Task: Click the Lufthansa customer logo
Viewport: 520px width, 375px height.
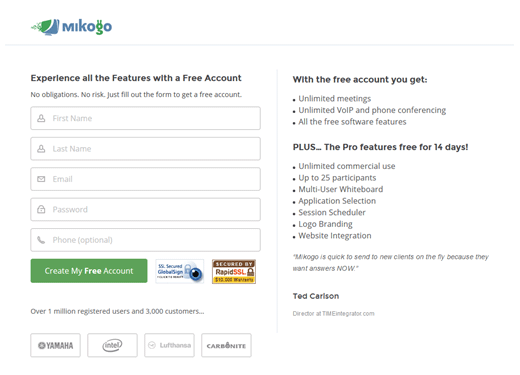Action: pyautogui.click(x=169, y=345)
